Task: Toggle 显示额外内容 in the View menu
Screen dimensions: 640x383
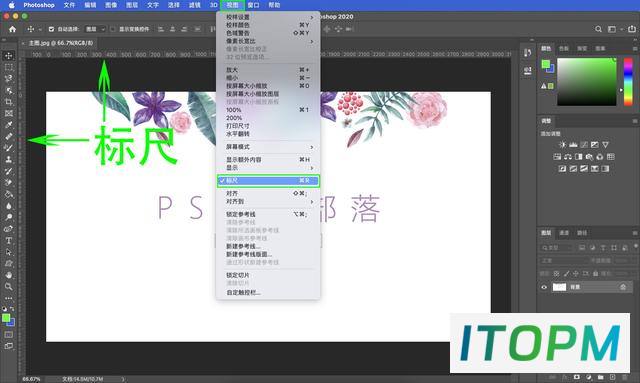Action: [268, 160]
